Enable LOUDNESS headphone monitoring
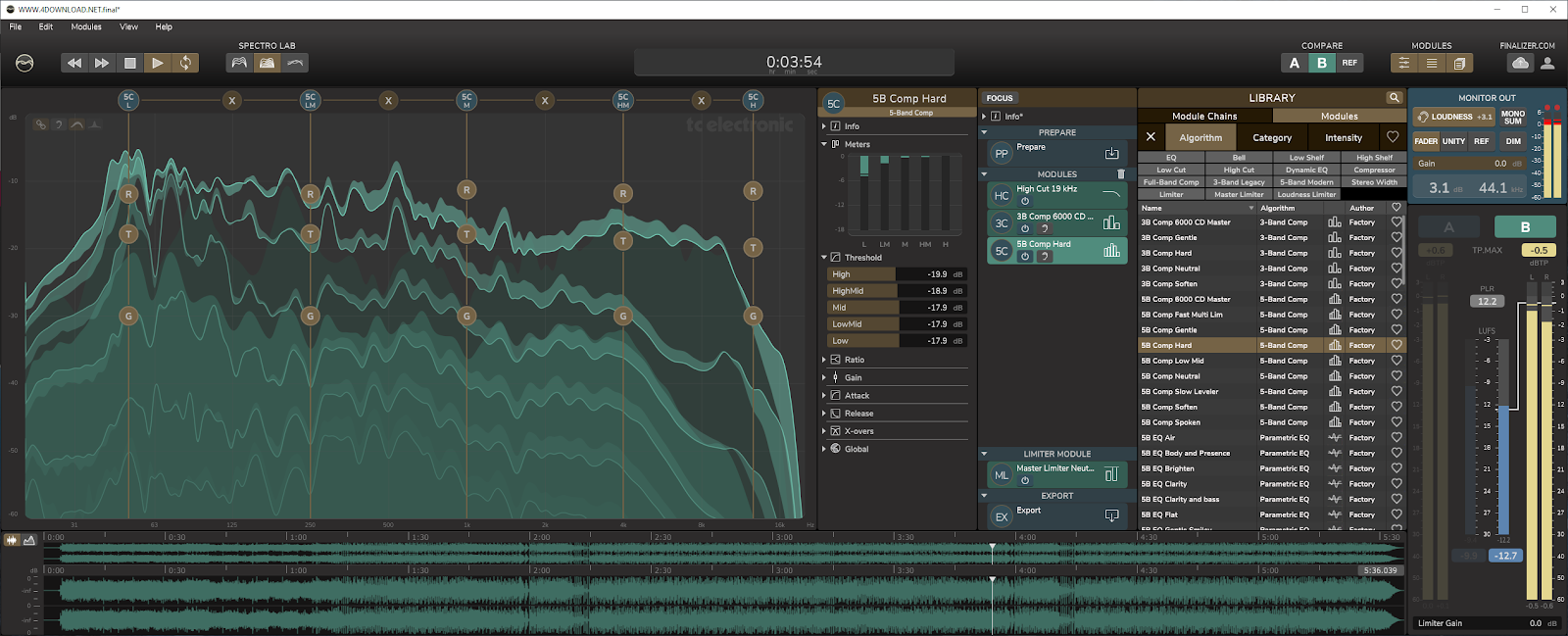 [1453, 117]
